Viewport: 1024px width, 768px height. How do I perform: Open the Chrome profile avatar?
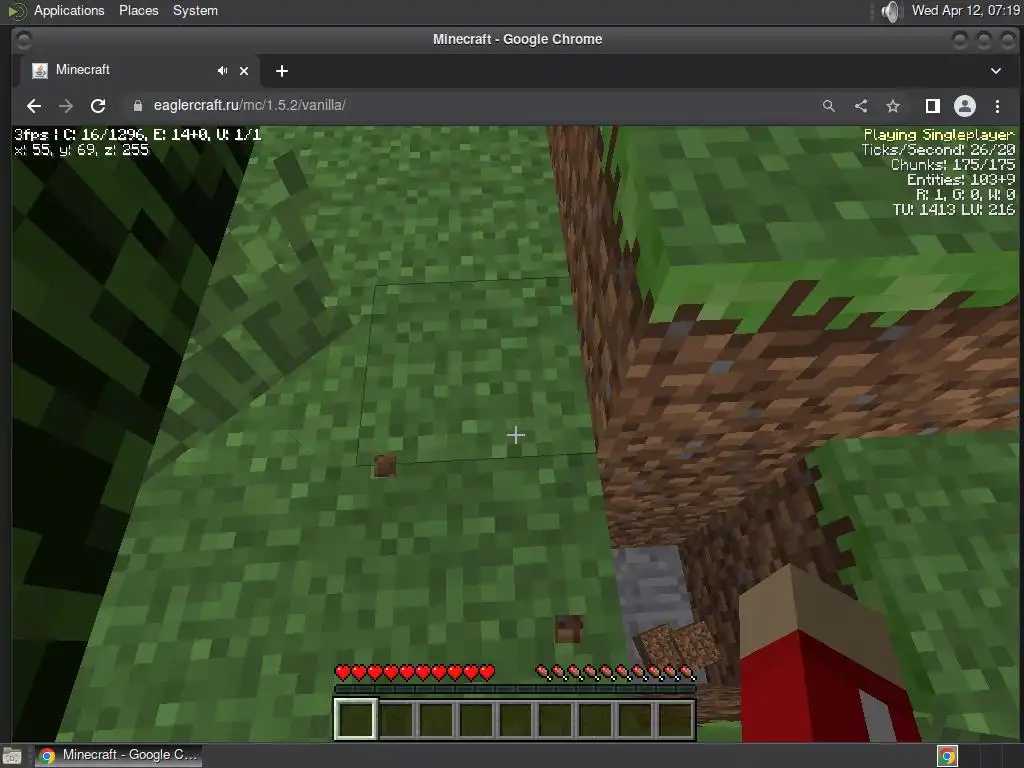pos(965,106)
